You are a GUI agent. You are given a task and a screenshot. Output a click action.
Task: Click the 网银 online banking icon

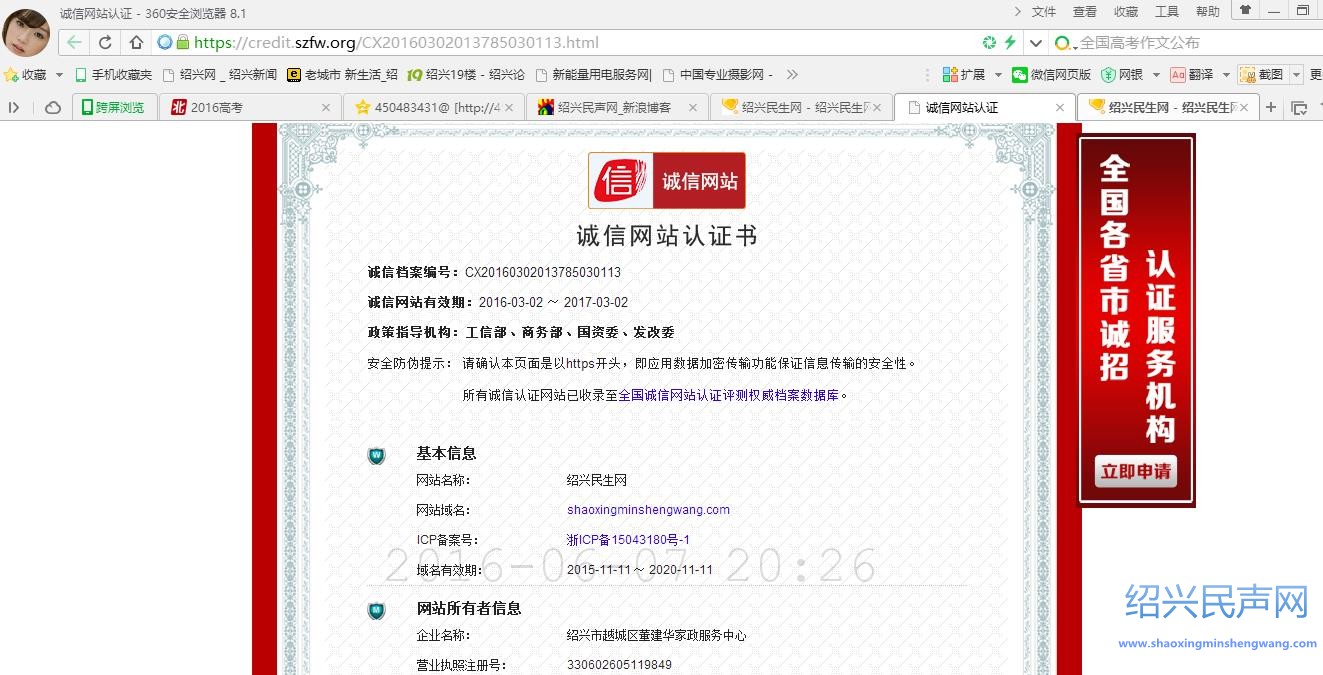tap(1122, 75)
